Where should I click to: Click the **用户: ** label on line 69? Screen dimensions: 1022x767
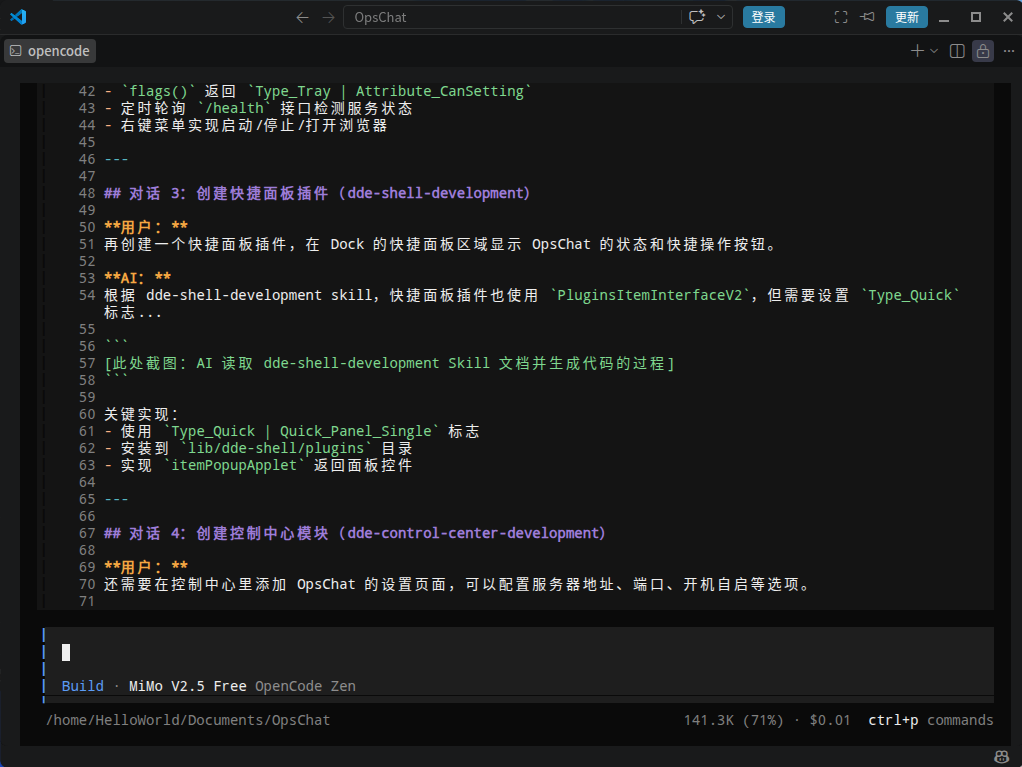146,567
